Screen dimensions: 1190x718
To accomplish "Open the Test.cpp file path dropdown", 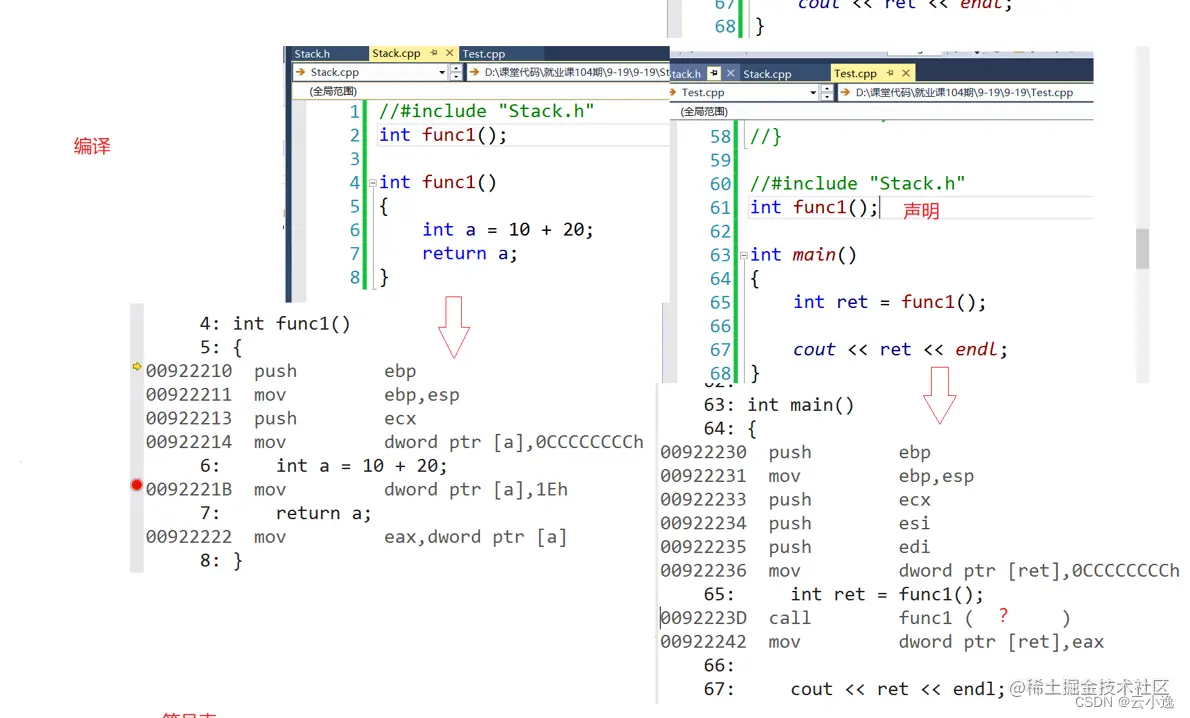I will [964, 93].
